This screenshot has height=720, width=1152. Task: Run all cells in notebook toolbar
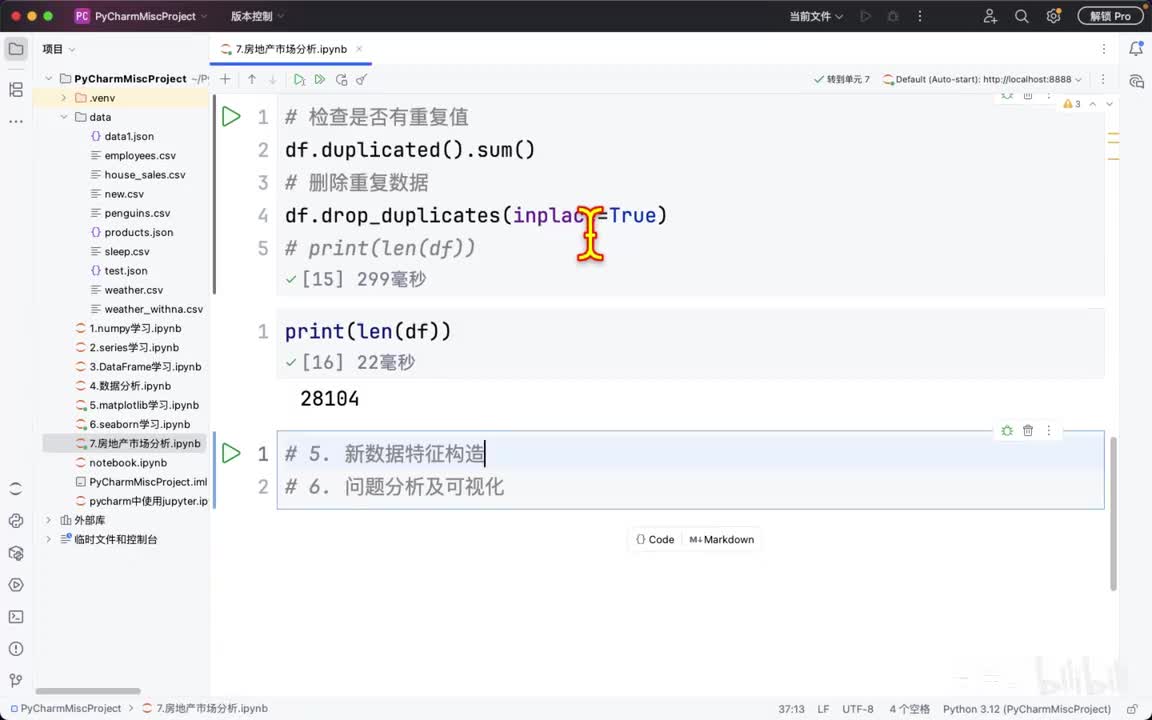tap(320, 79)
